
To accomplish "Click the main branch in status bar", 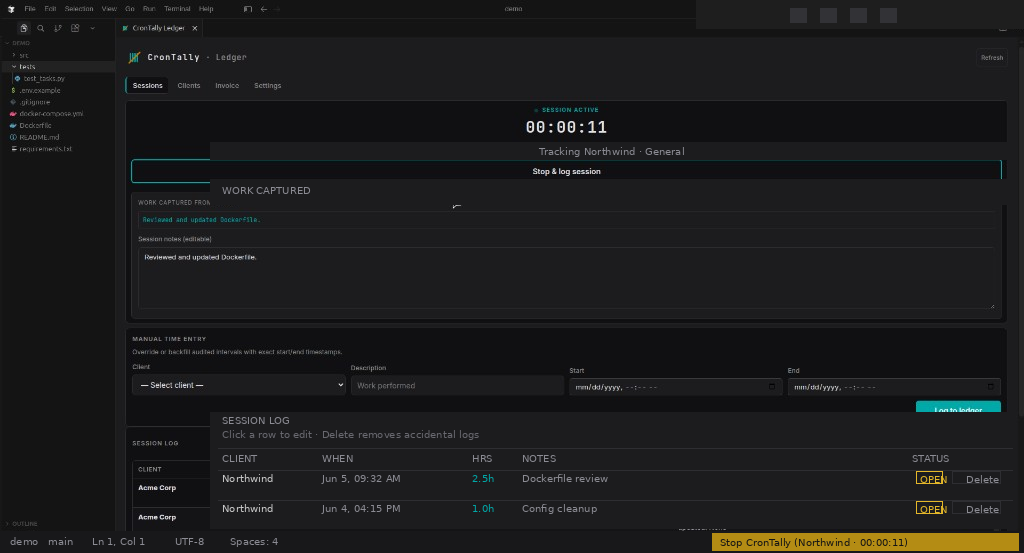I will coord(61,542).
